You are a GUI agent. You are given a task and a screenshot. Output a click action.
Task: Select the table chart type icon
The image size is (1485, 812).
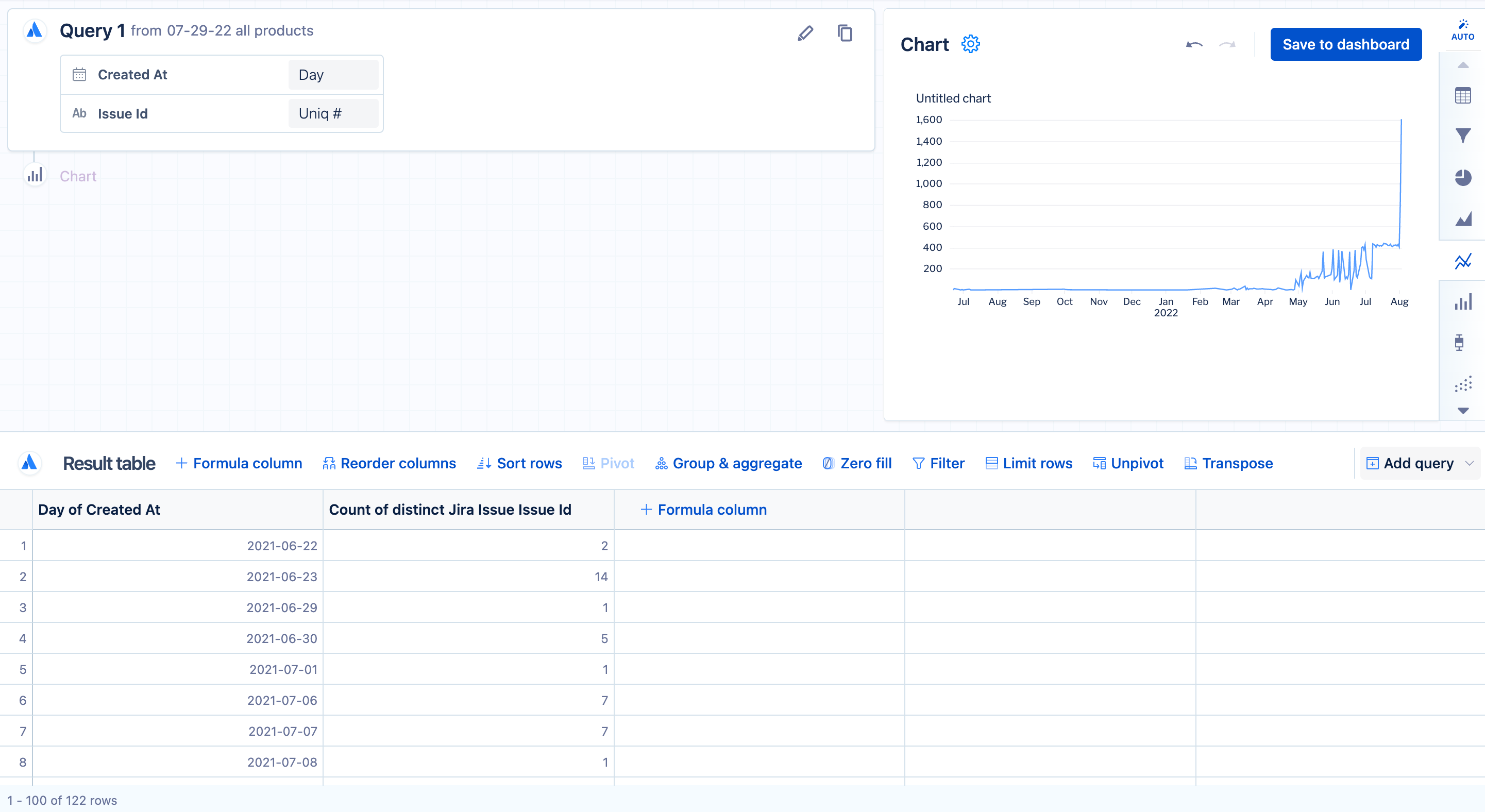(1462, 95)
